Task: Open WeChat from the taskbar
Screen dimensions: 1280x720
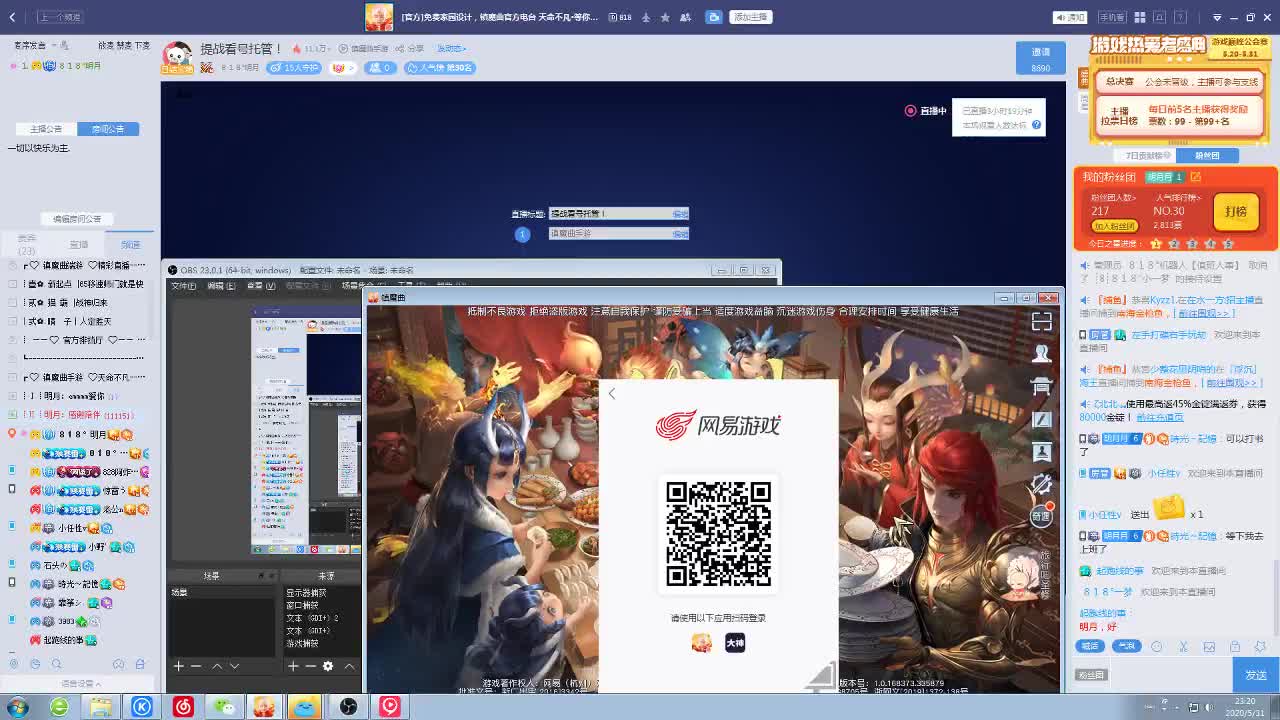Action: (224, 707)
